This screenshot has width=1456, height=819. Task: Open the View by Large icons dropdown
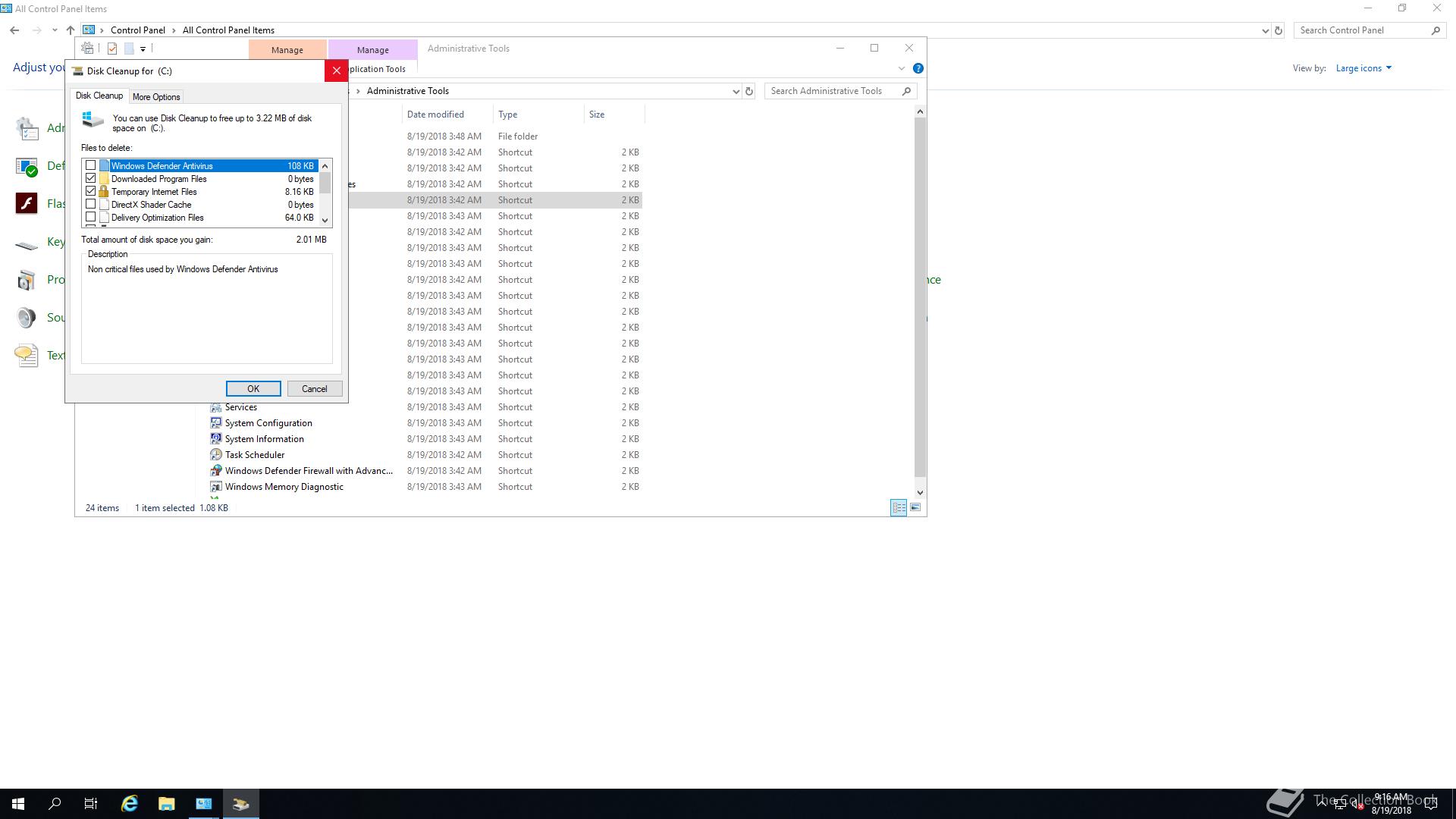[1363, 68]
